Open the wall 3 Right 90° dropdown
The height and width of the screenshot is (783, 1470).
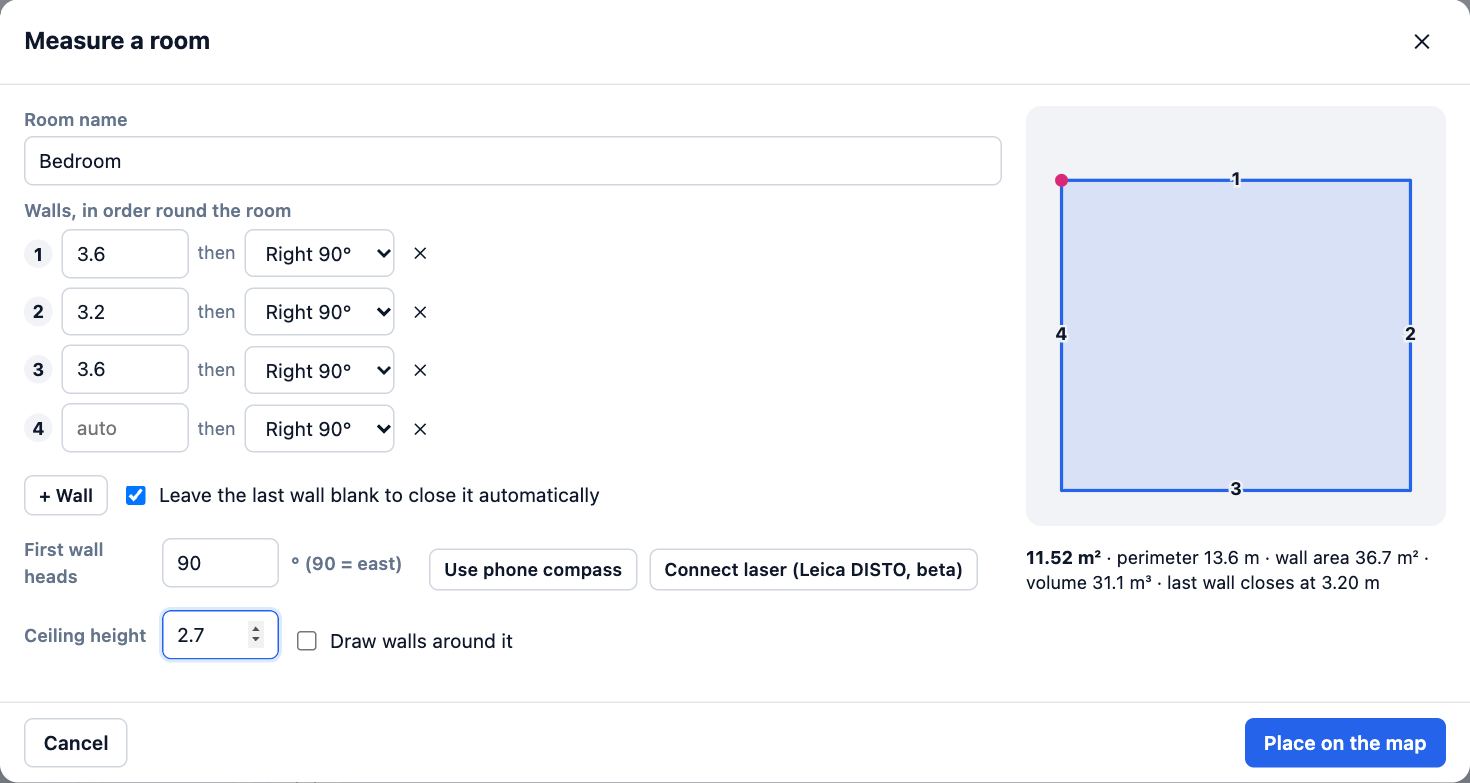pos(320,370)
